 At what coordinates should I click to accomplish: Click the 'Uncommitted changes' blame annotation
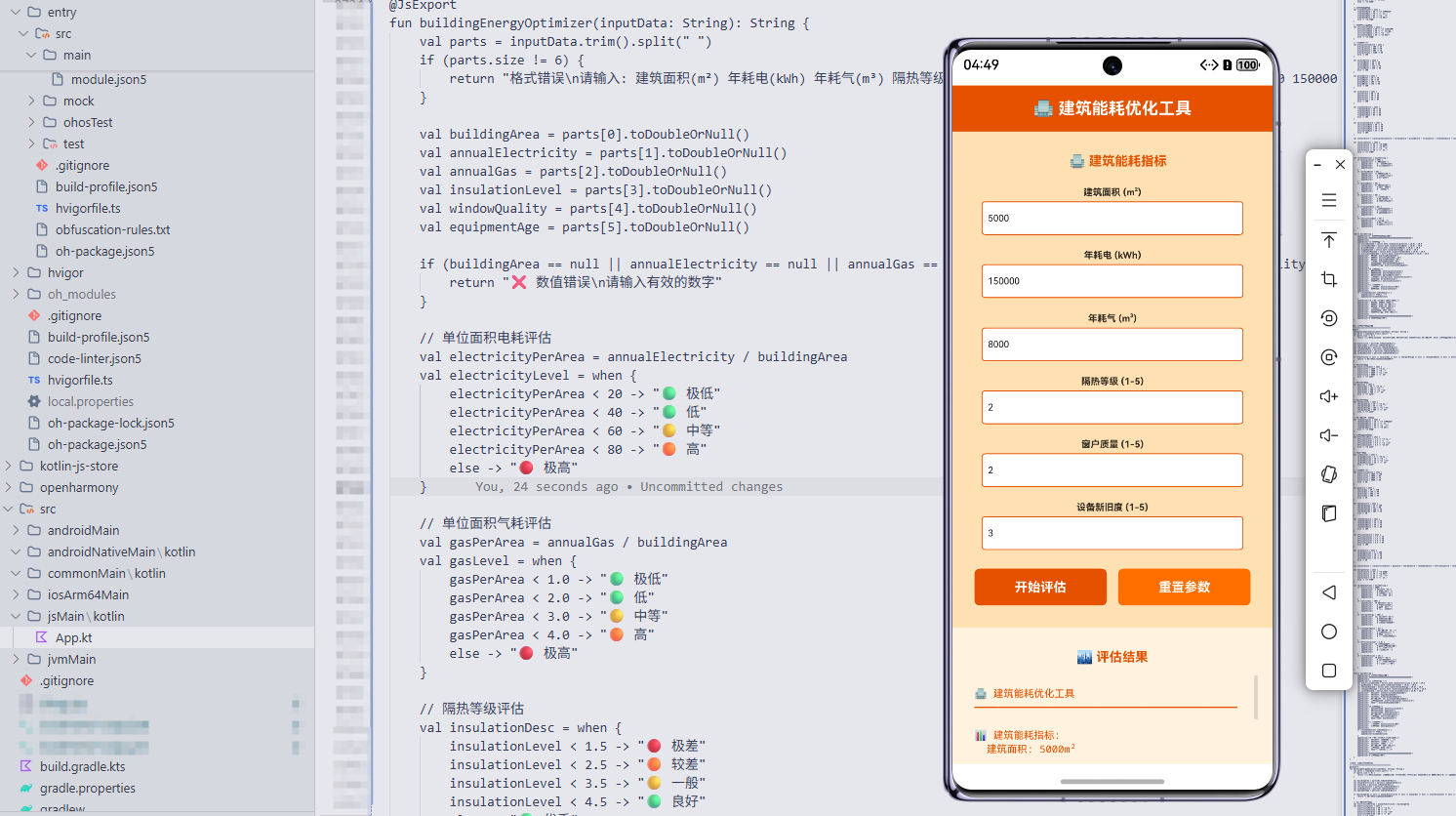point(711,486)
